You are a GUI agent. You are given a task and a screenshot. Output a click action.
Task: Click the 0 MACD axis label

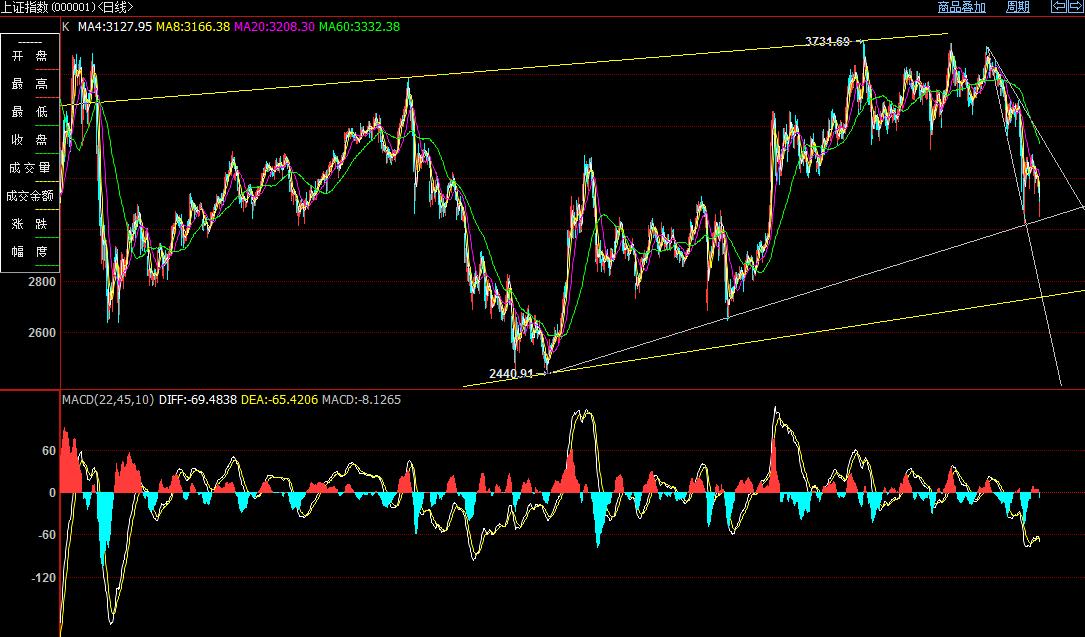point(53,493)
